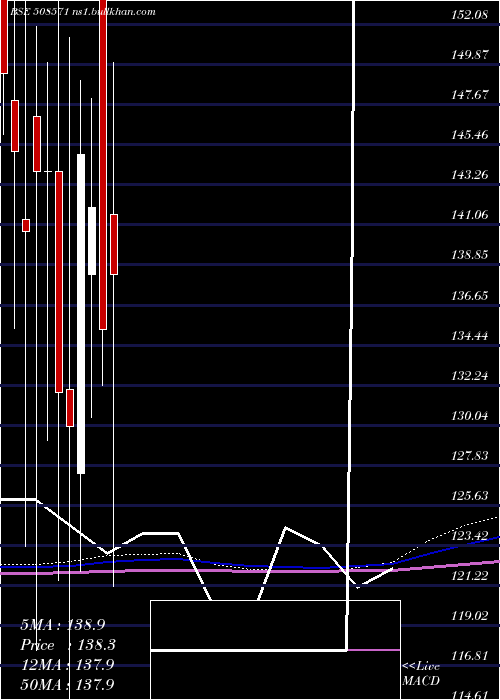This screenshot has height=700, width=500.
Task: Click the 5MA : 138.9 legend text
Action: (65, 625)
